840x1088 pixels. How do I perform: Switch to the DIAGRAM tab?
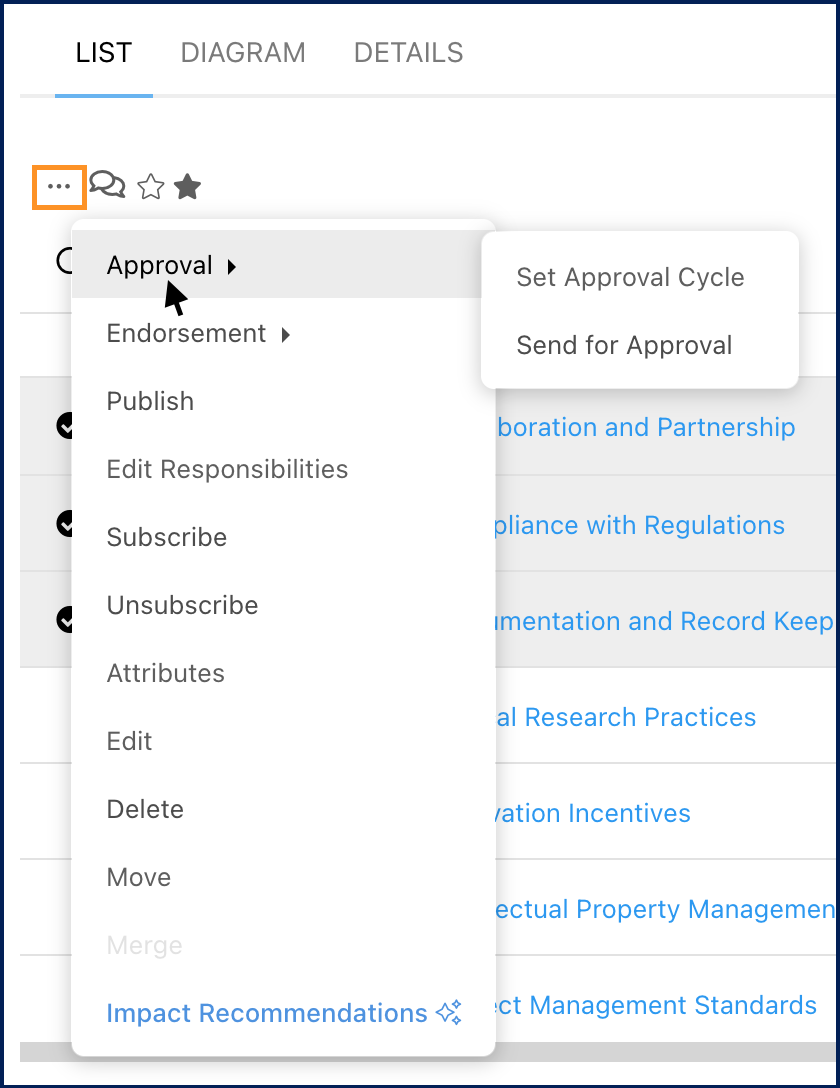243,53
